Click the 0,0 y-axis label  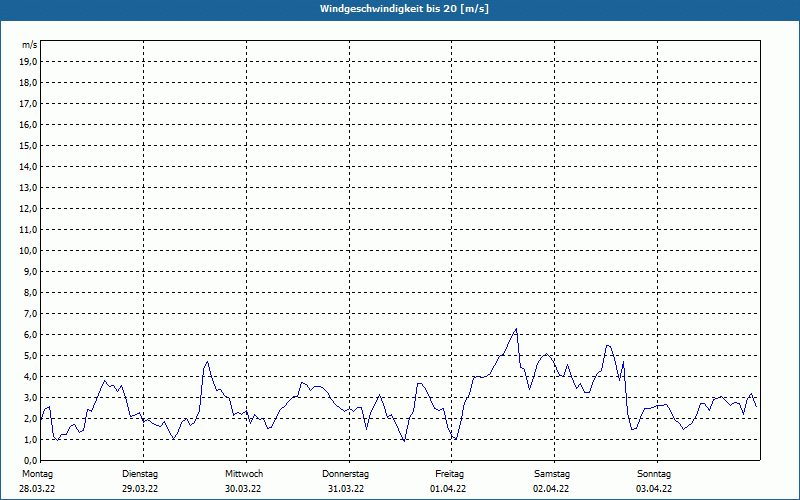pos(31,461)
